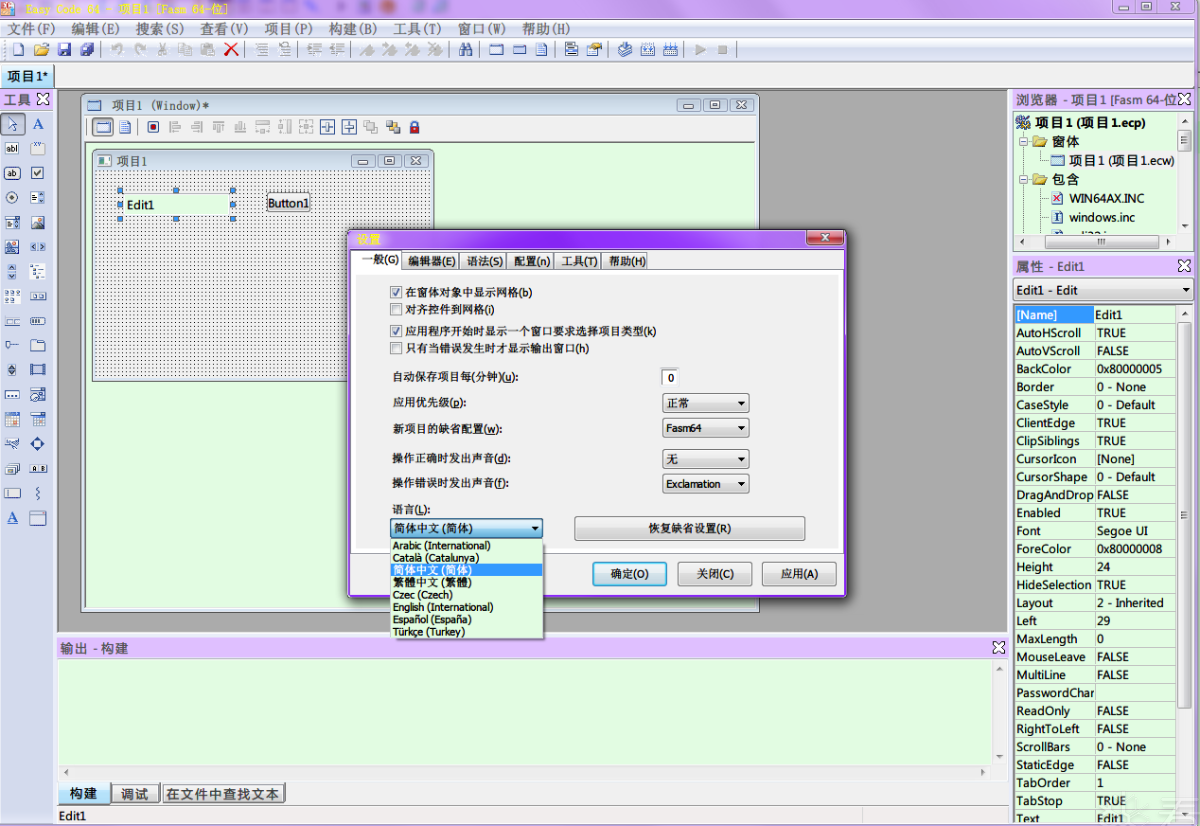Image resolution: width=1200 pixels, height=826 pixels.
Task: Switch to 在文件中查找文本 tab
Action: point(224,794)
